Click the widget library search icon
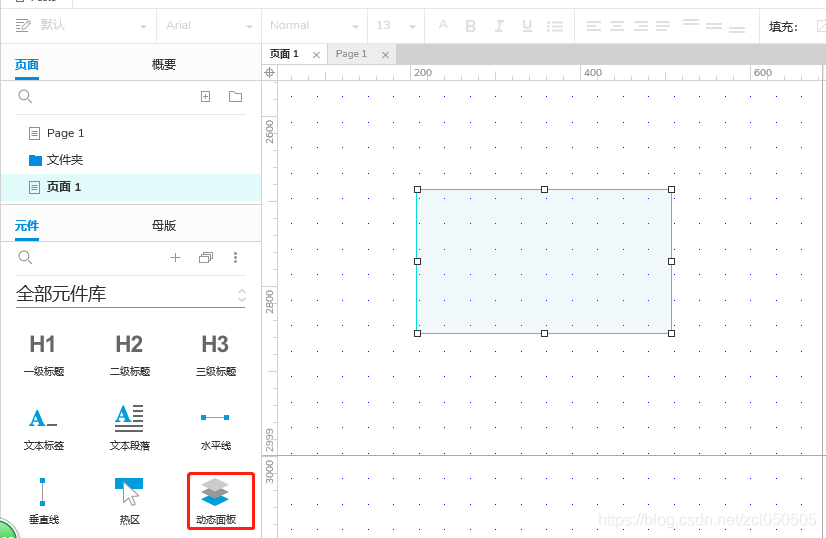Screen dimensions: 826x538 click(x=25, y=257)
